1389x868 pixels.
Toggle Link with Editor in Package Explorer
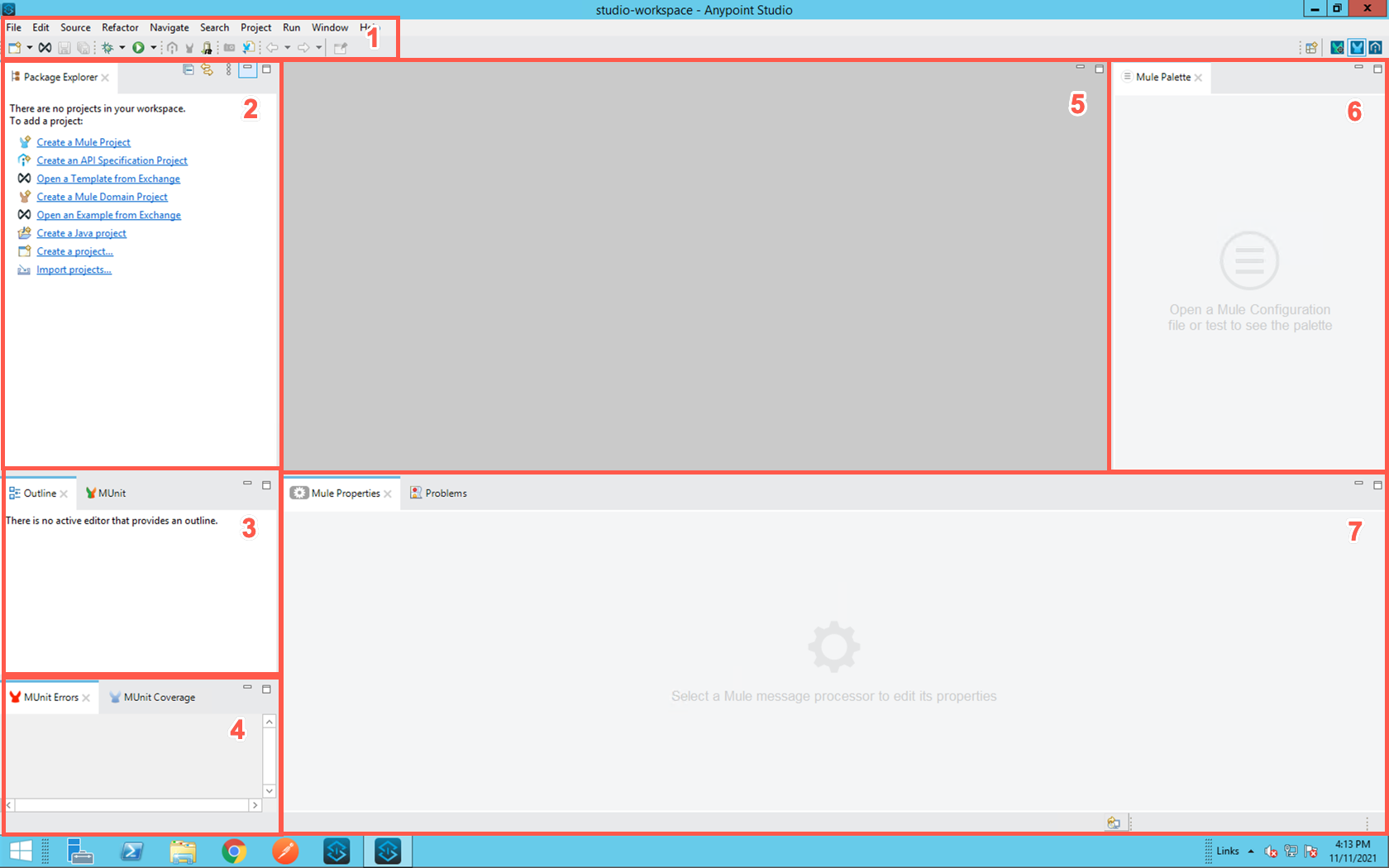(x=207, y=69)
